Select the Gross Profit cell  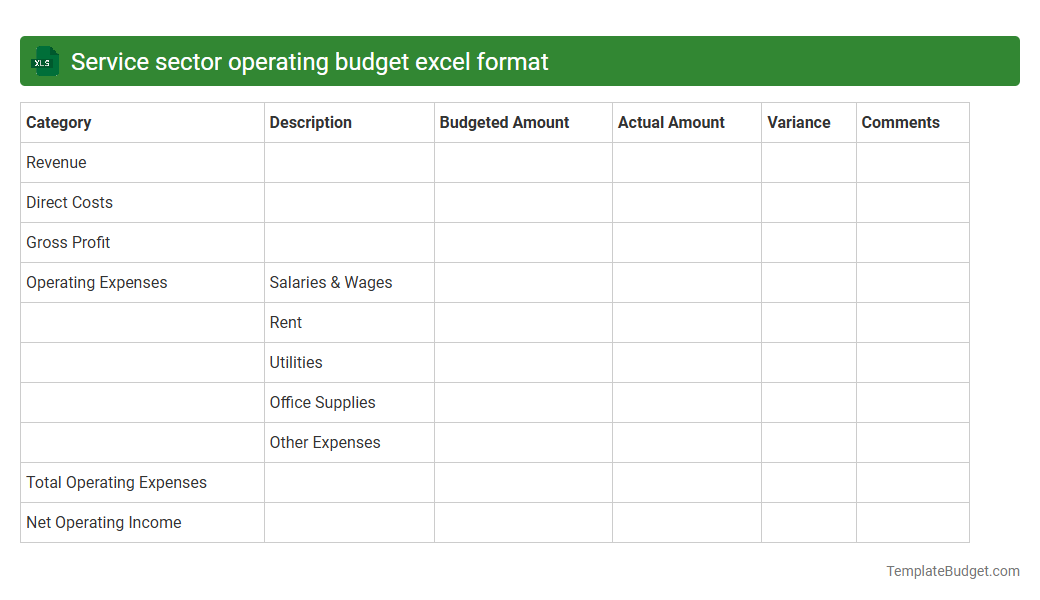pyautogui.click(x=68, y=242)
